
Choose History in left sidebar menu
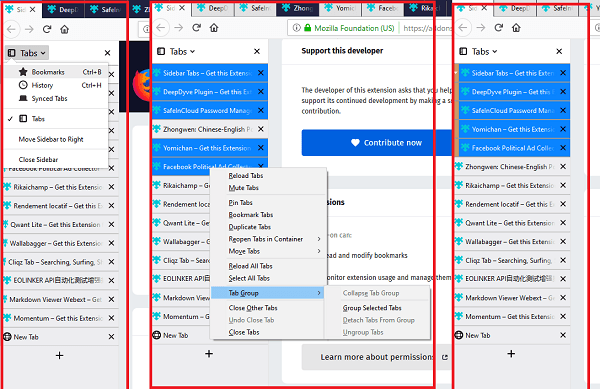[56, 85]
